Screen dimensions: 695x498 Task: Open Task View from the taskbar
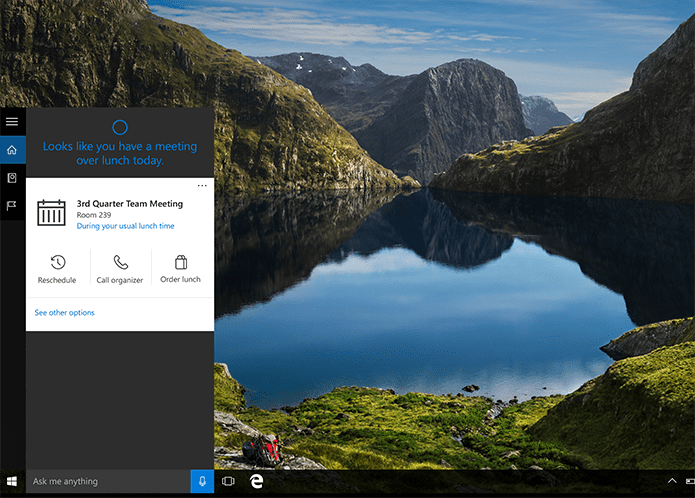coord(228,481)
